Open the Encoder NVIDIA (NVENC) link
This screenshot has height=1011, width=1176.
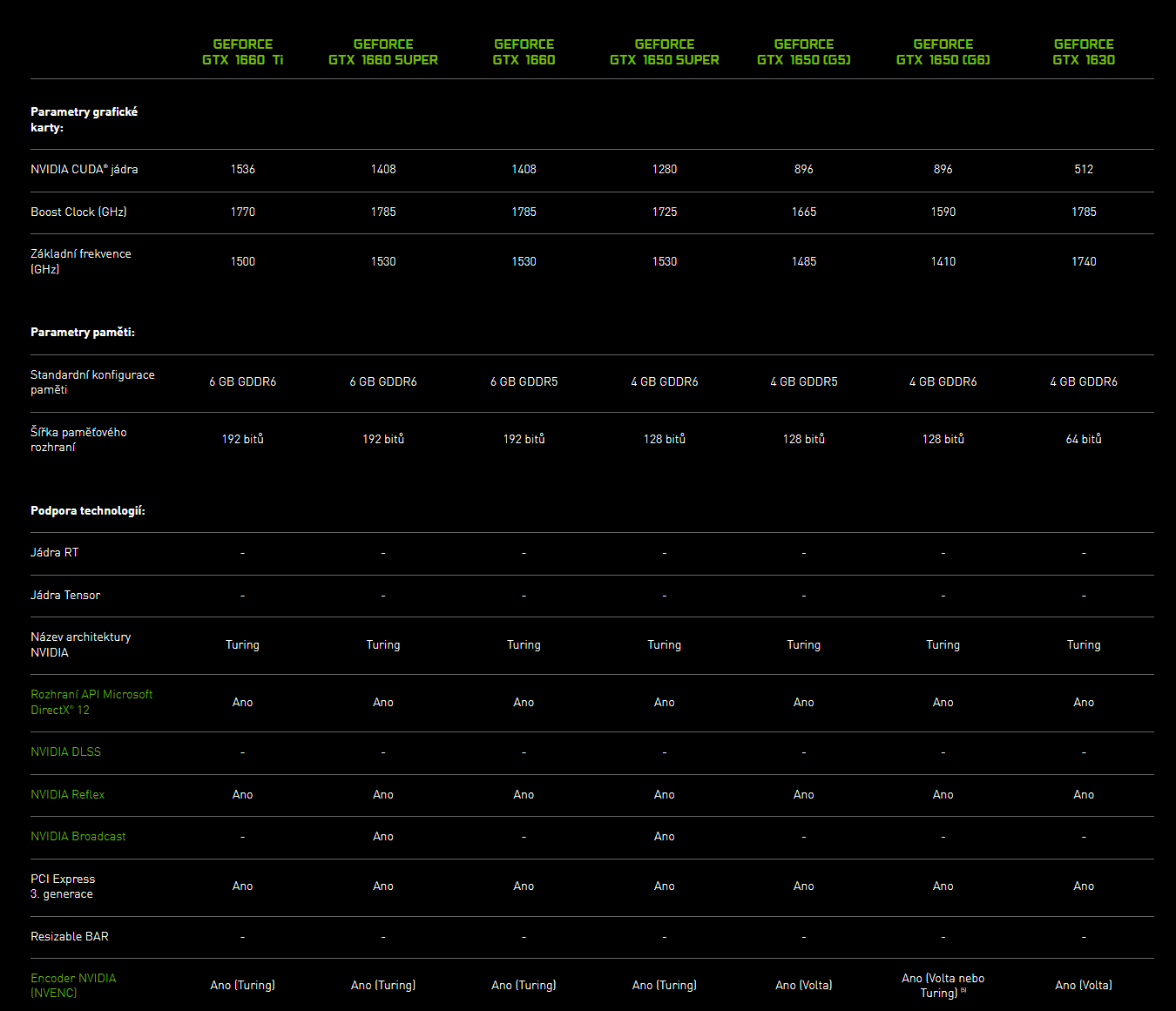pyautogui.click(x=73, y=985)
